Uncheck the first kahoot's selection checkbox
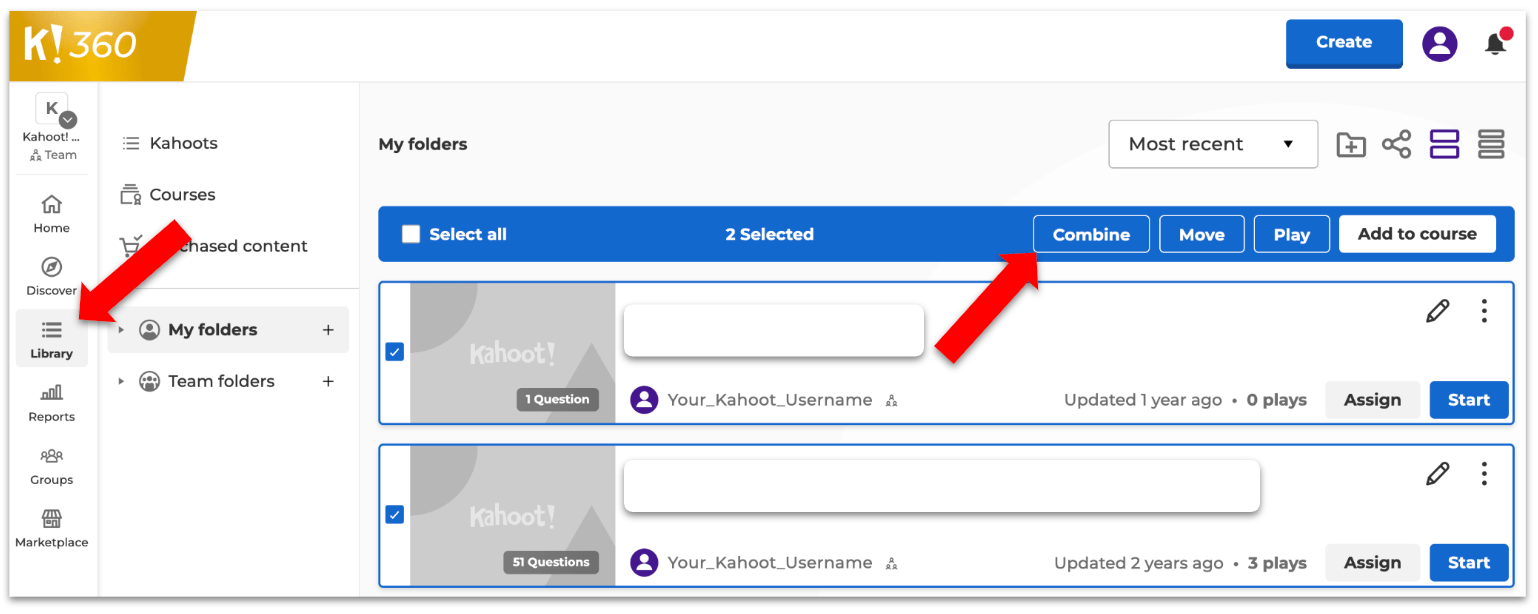1538x614 pixels. (x=395, y=352)
